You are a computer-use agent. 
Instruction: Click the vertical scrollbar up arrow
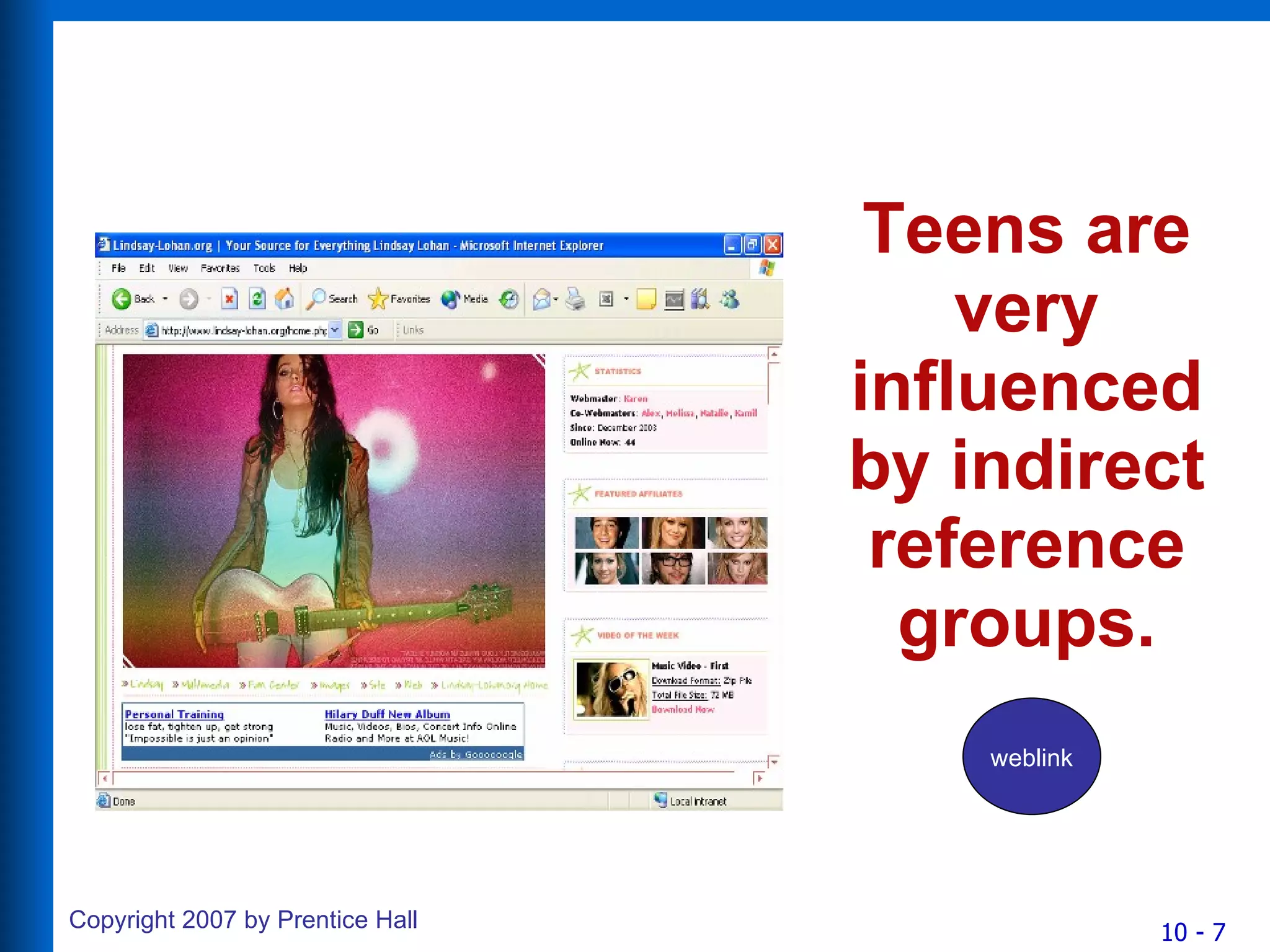773,354
